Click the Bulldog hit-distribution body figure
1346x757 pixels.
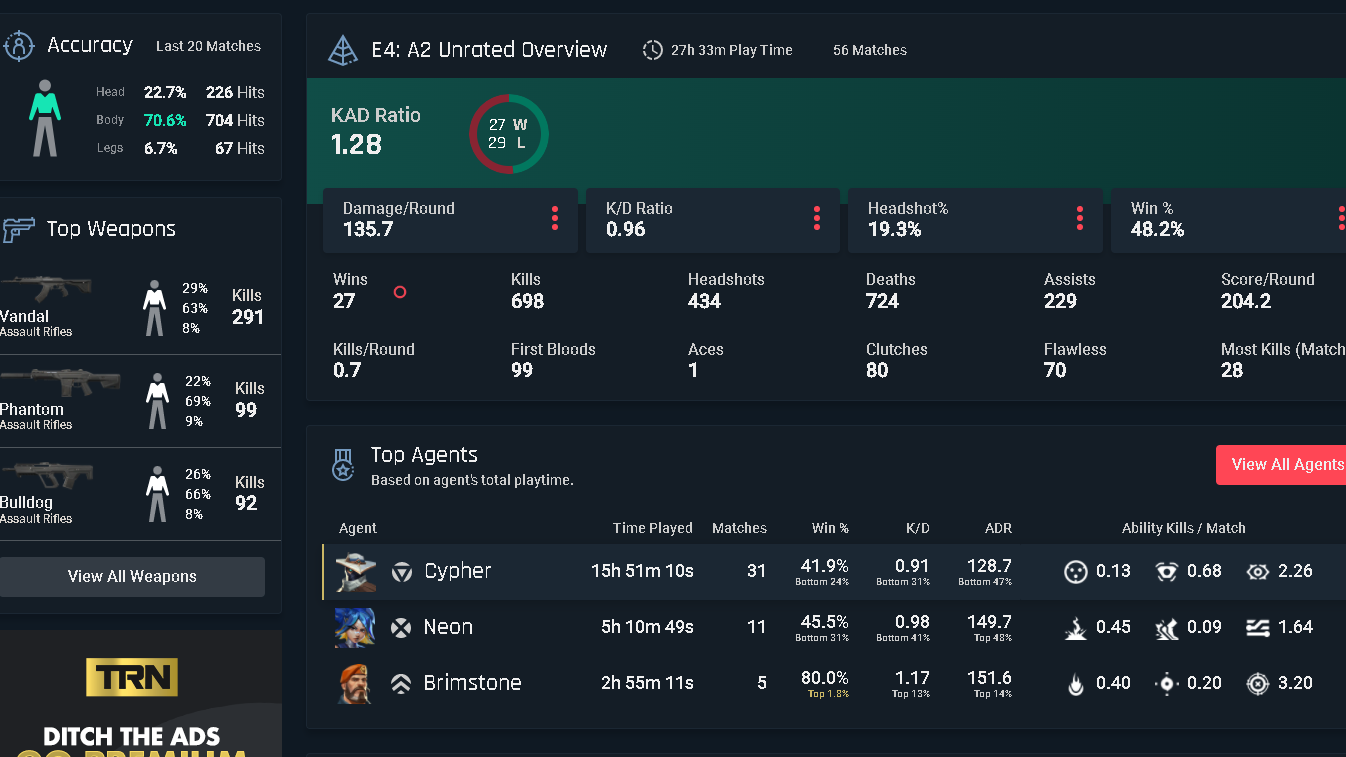[x=157, y=494]
